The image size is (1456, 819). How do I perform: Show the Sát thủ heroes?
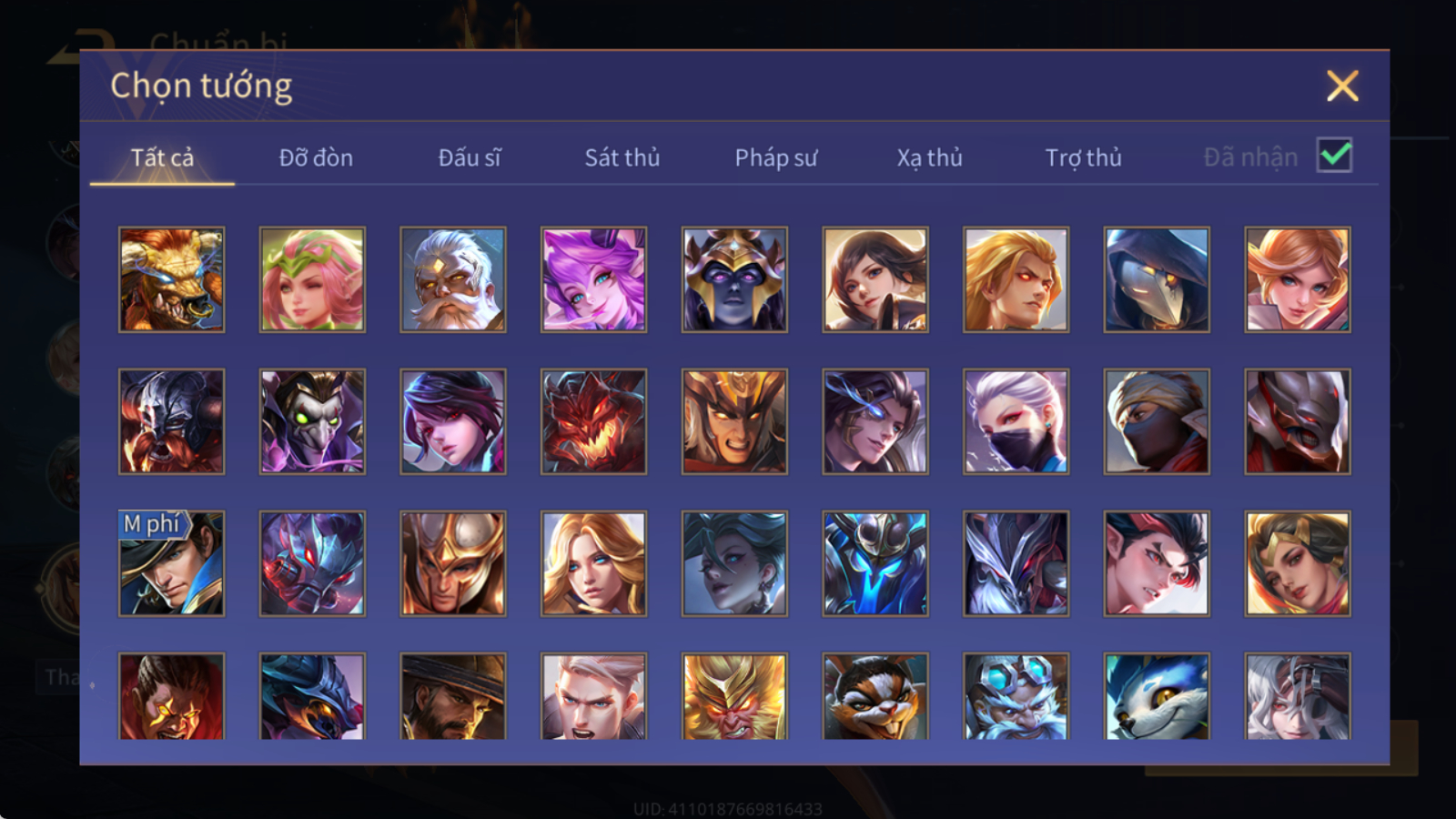coord(622,158)
